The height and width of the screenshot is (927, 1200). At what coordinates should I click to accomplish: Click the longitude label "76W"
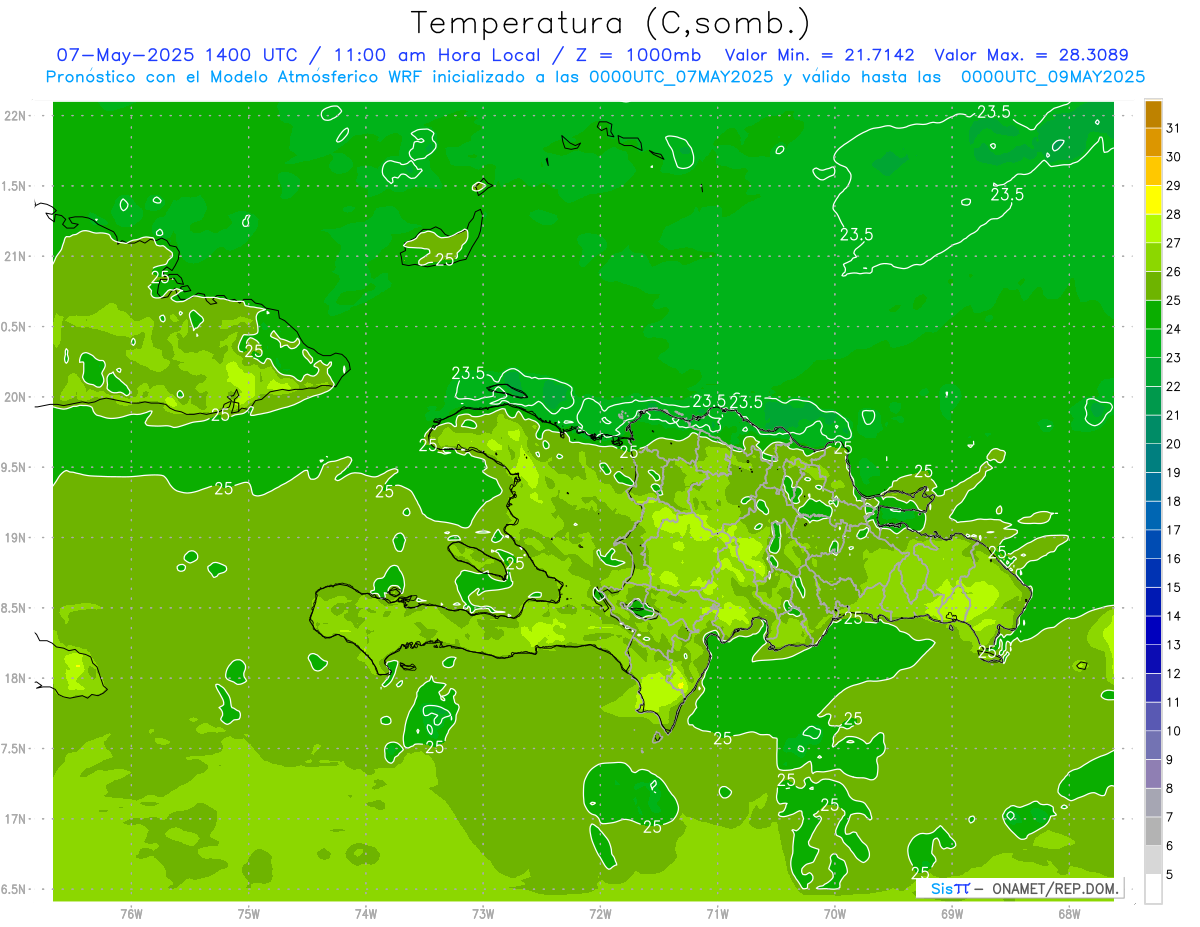pos(131,914)
